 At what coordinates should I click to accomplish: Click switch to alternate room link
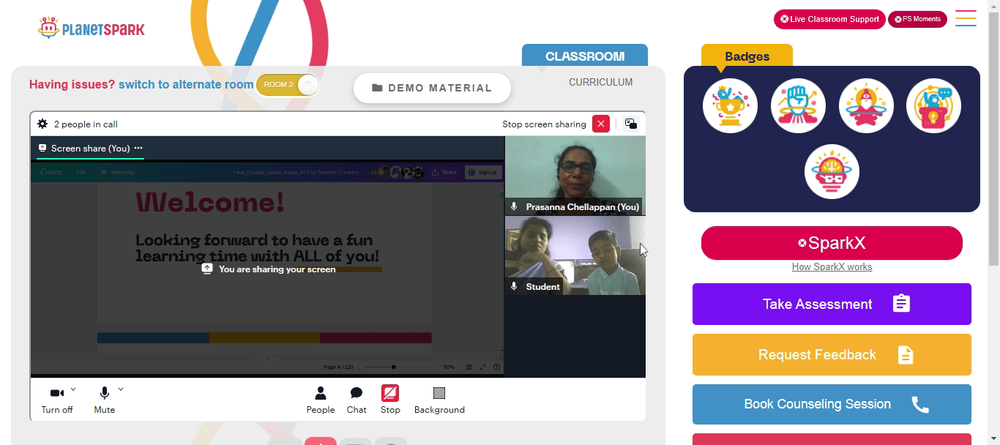pos(186,84)
